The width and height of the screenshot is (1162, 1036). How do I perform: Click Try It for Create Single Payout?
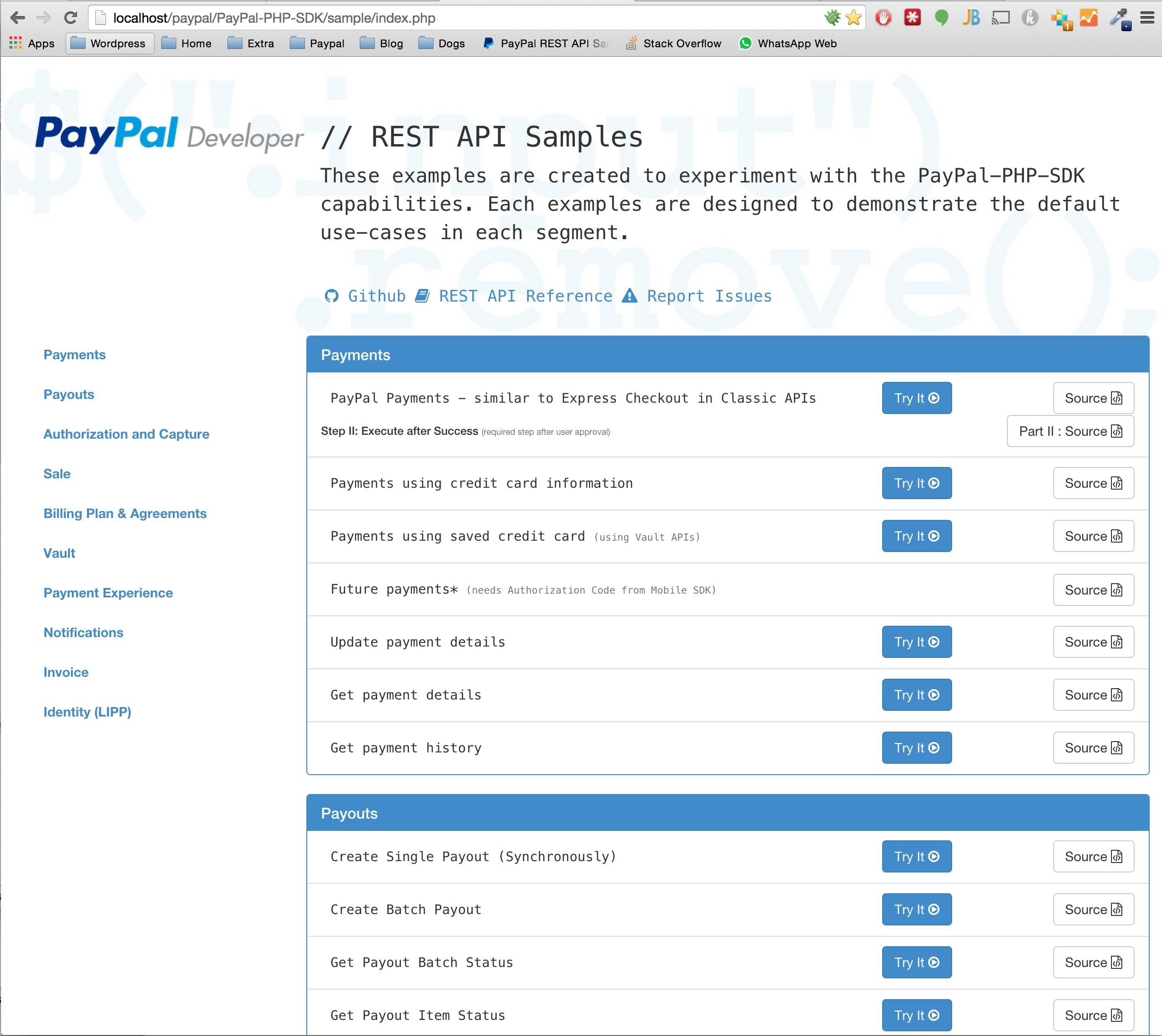[x=915, y=857]
